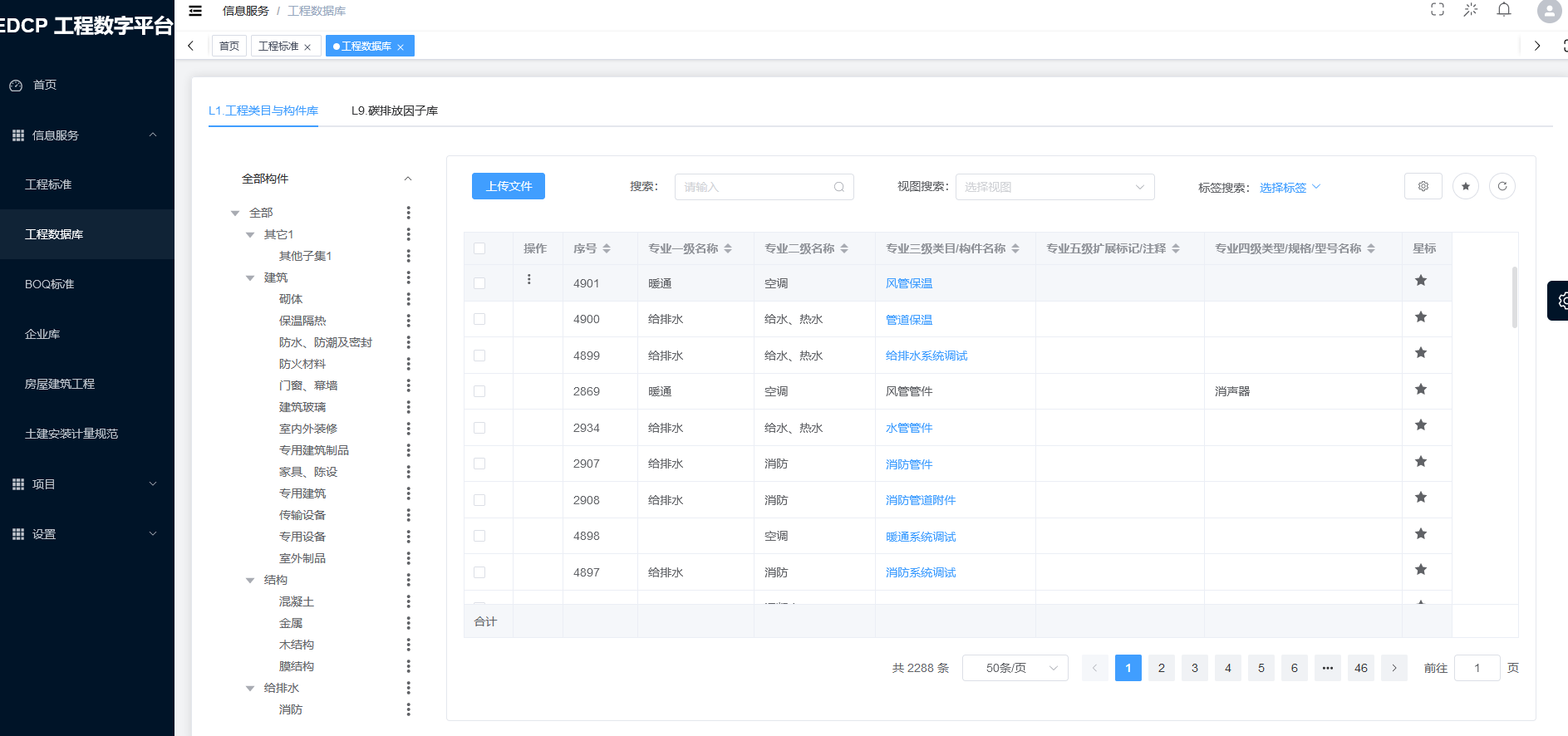Open the 选择标签 tag dropdown
Image resolution: width=1568 pixels, height=736 pixels.
click(1290, 188)
